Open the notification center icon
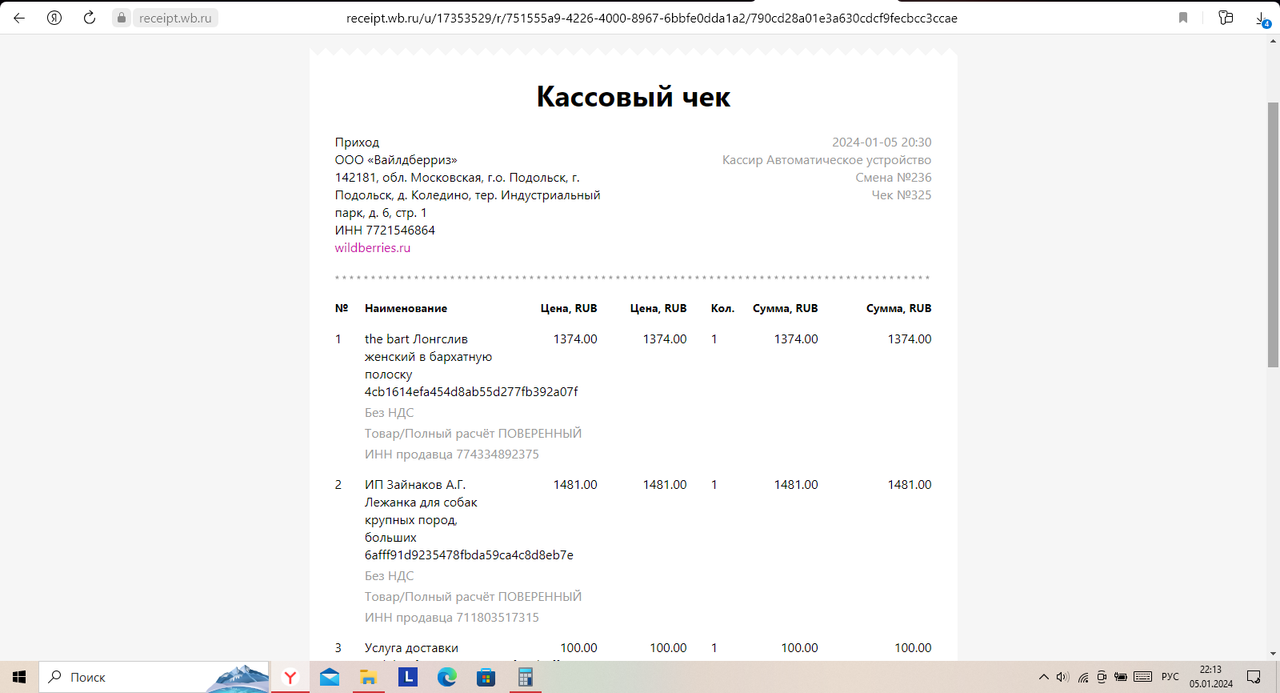 [x=1254, y=677]
